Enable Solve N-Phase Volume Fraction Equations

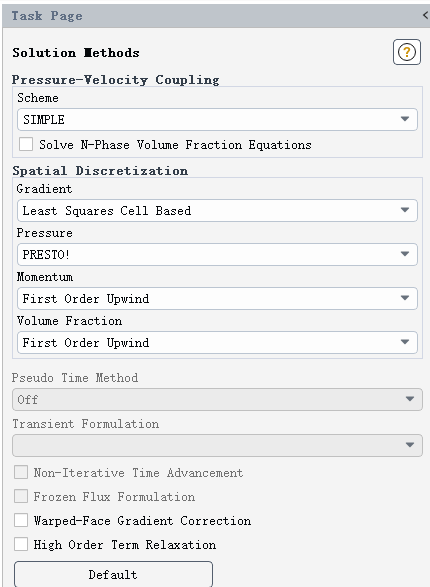(26, 144)
